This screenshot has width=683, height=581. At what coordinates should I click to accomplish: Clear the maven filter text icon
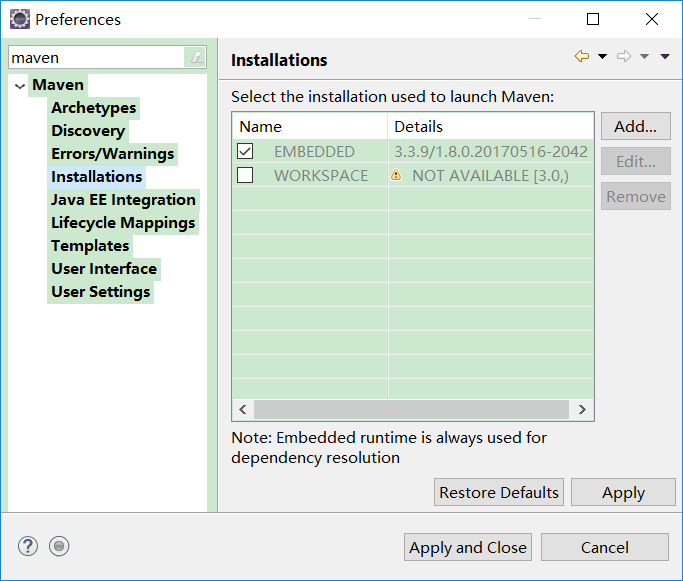(x=197, y=58)
